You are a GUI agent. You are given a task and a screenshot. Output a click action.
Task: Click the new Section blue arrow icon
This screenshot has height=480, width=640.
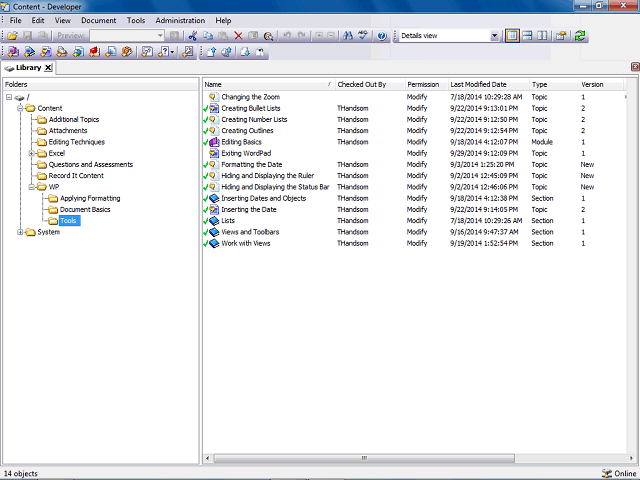point(29,52)
